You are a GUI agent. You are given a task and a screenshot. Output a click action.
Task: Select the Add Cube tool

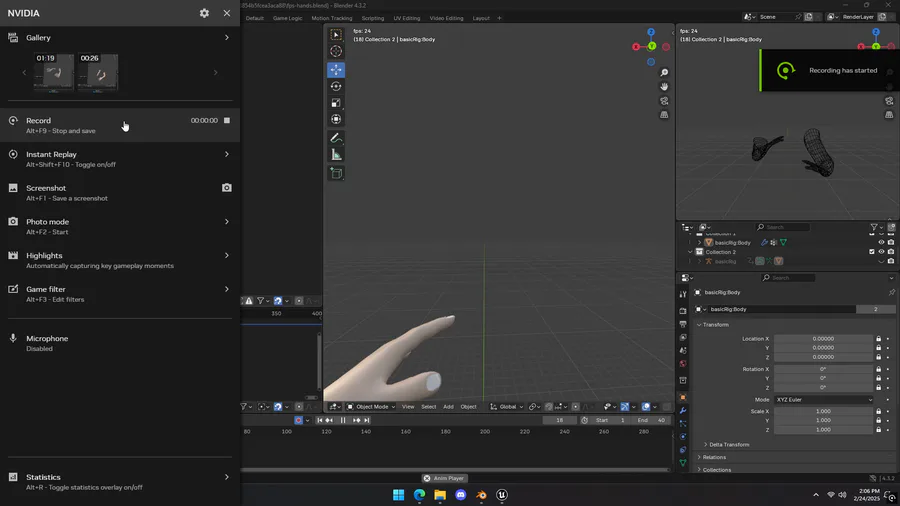pos(336,173)
